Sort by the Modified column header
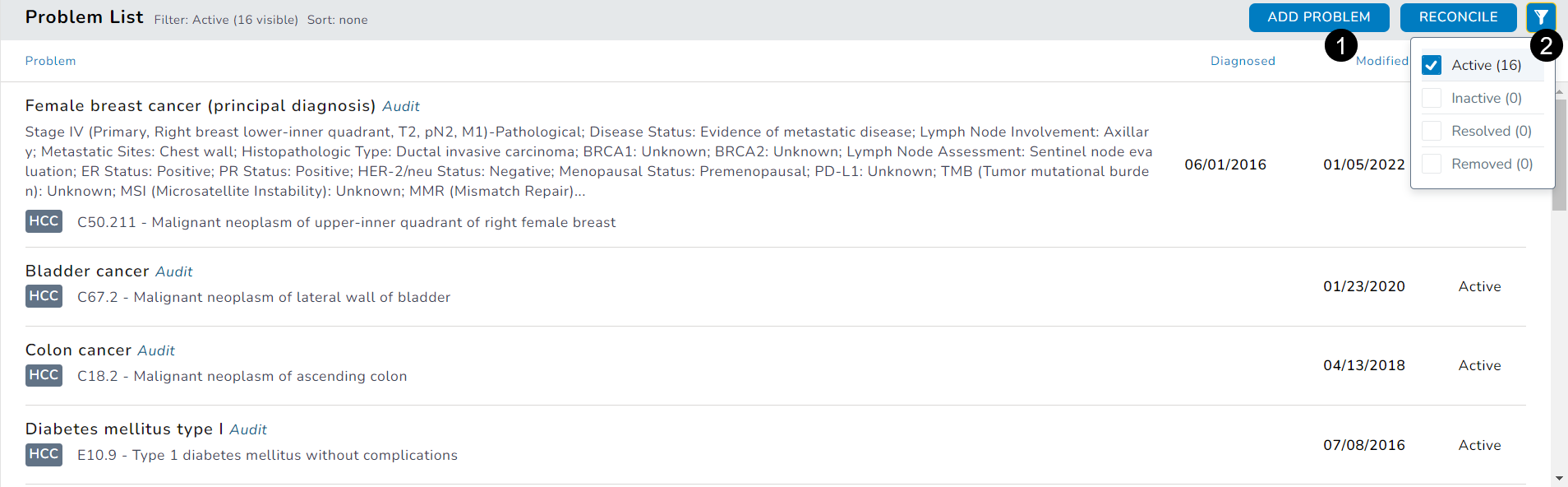This screenshot has width=1568, height=487. 1381,61
